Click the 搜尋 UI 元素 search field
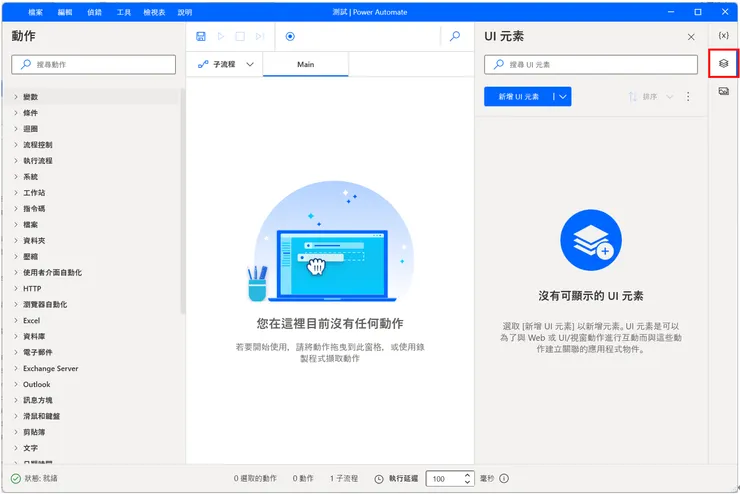Screen dimensions: 740x494 pos(591,65)
